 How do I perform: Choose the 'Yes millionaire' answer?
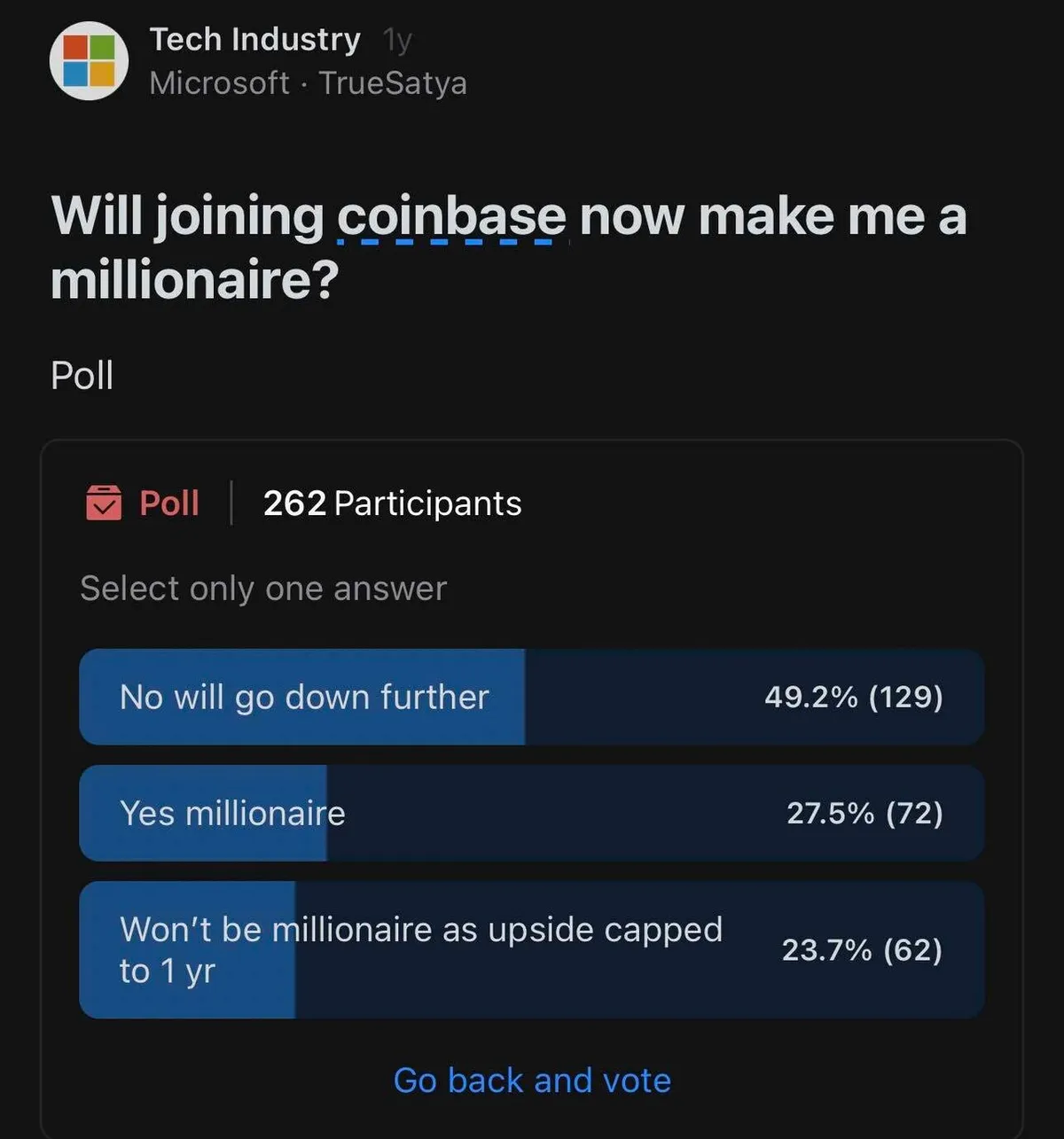coord(232,813)
